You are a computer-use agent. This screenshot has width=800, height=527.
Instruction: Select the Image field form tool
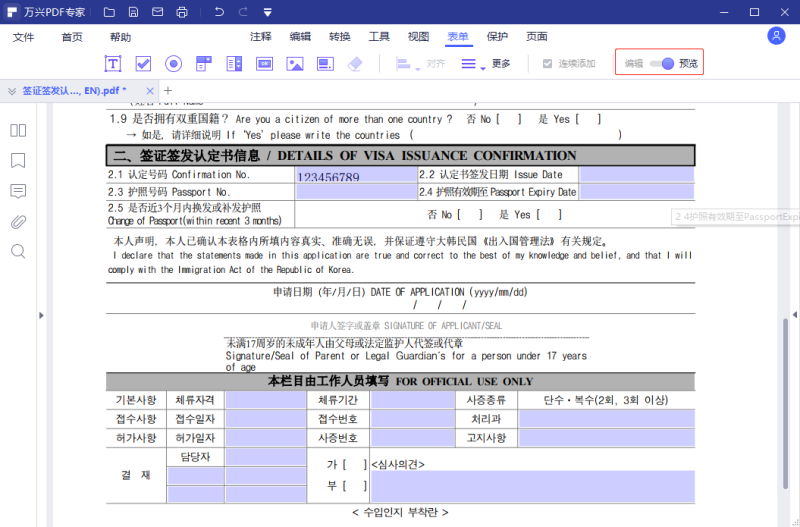[295, 64]
